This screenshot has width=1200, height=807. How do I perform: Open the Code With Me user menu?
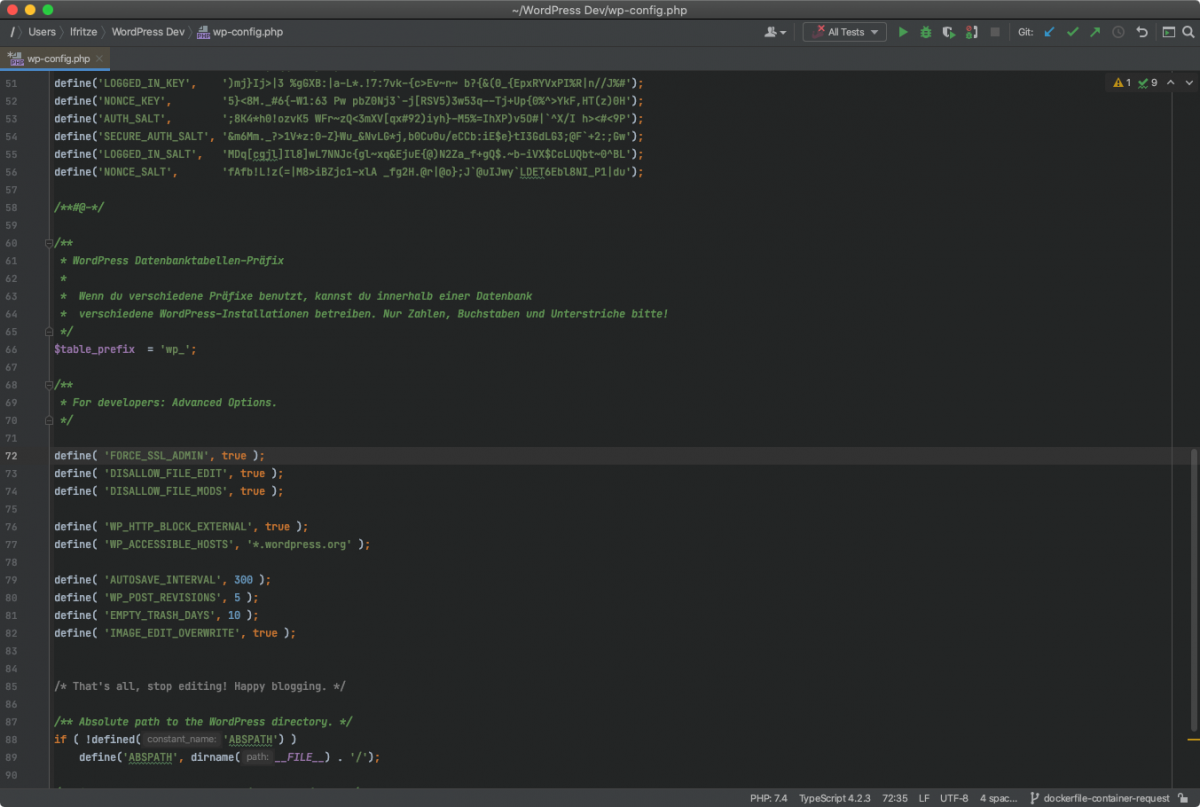tap(775, 32)
